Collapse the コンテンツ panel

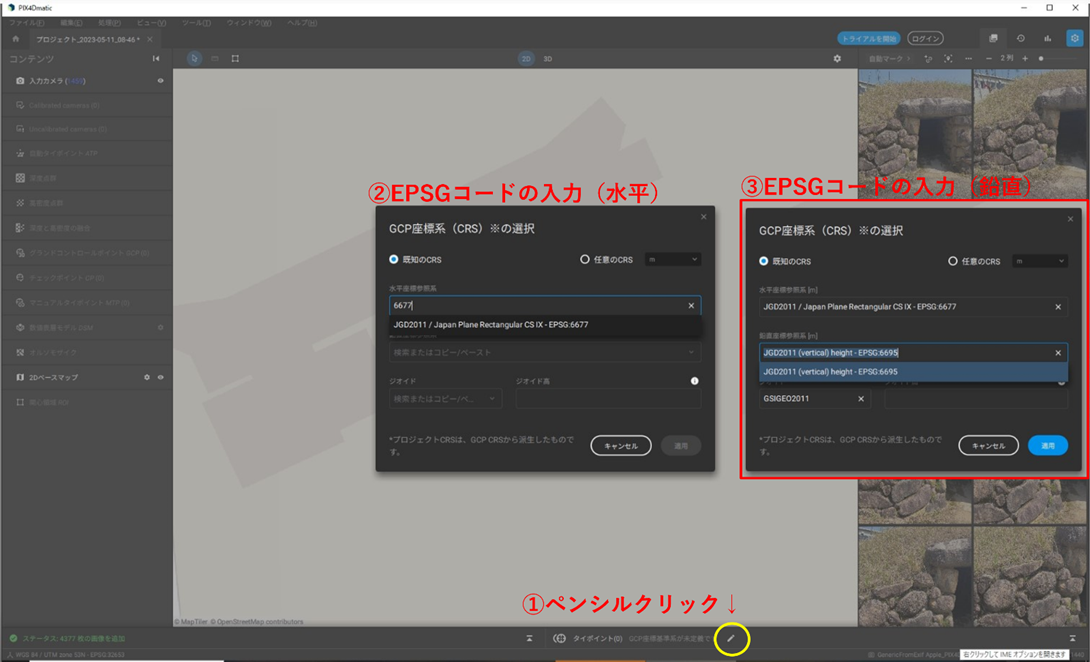click(156, 58)
